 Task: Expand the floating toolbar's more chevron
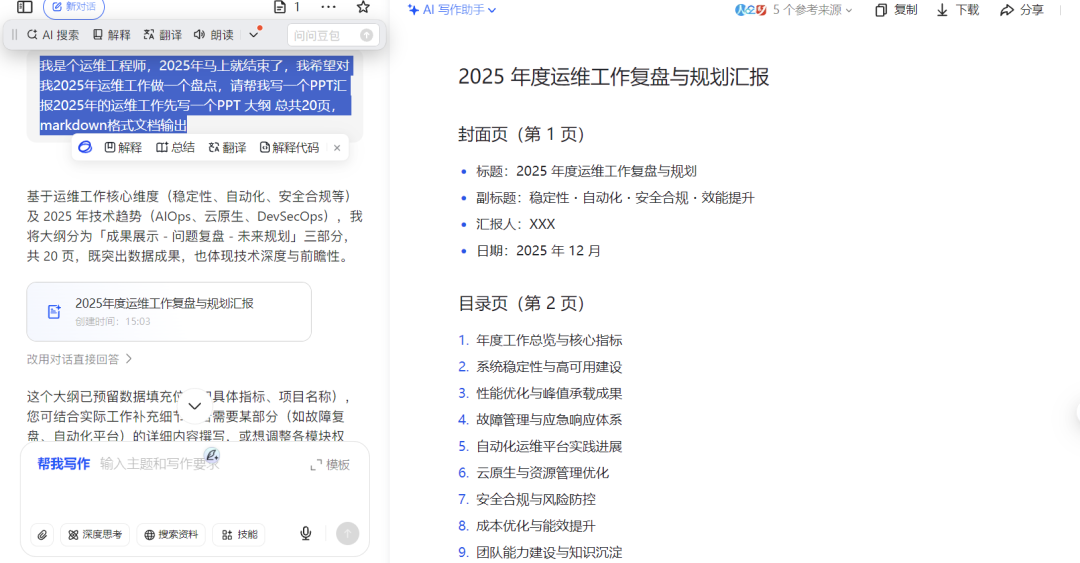(253, 35)
